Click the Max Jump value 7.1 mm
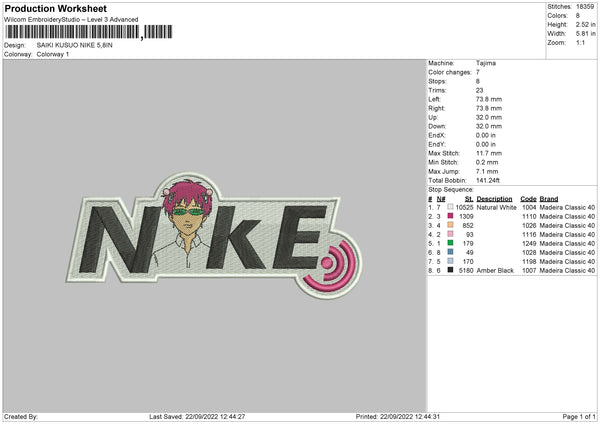Screen dimensions: 600x424 pyautogui.click(x=487, y=172)
